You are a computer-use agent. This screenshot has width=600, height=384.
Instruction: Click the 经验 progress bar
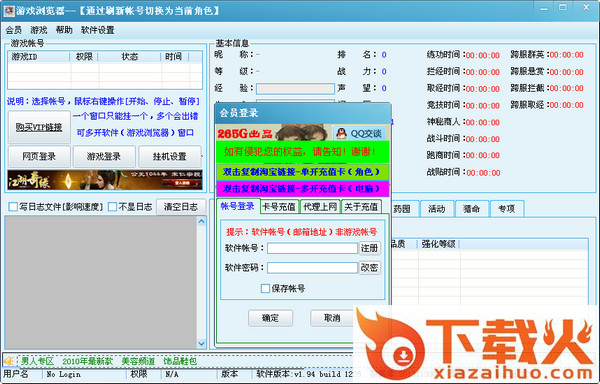point(295,89)
